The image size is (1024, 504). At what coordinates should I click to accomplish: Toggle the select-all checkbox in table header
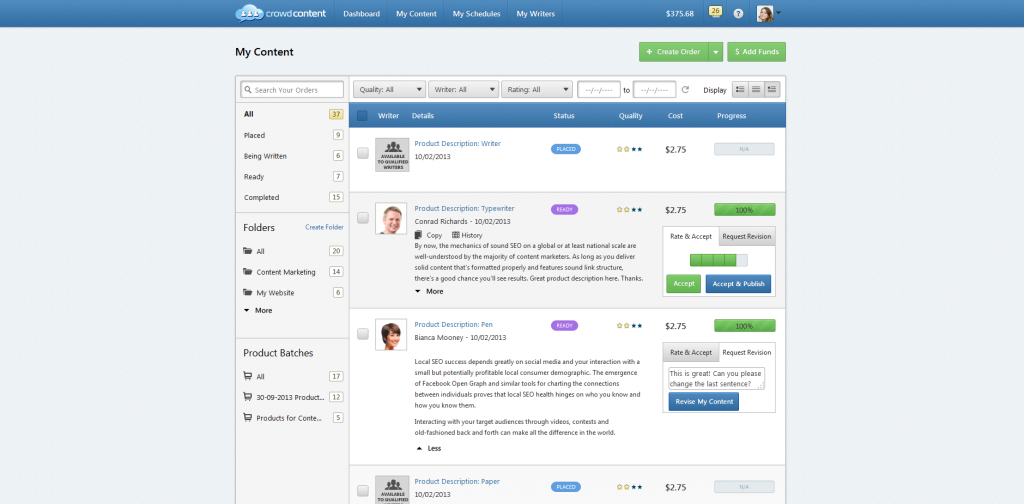click(362, 116)
